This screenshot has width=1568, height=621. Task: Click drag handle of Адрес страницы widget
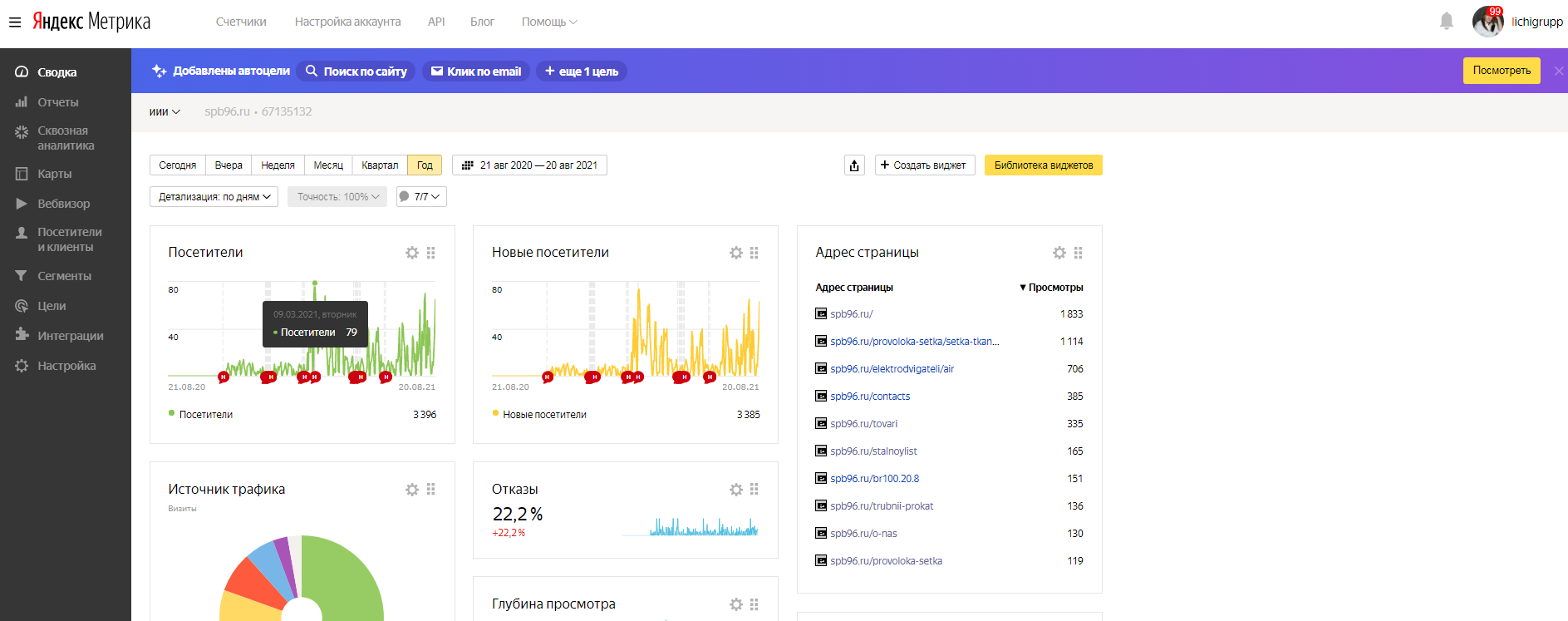[x=1078, y=253]
